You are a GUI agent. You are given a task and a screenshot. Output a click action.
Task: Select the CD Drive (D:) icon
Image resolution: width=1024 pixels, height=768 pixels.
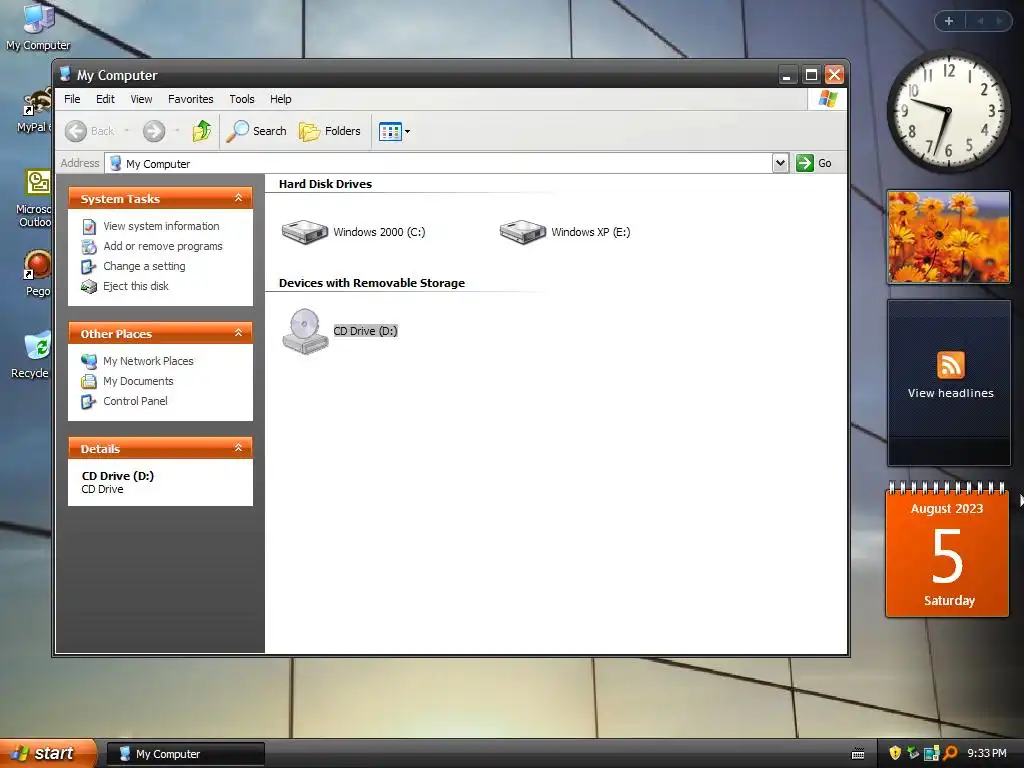tap(305, 331)
